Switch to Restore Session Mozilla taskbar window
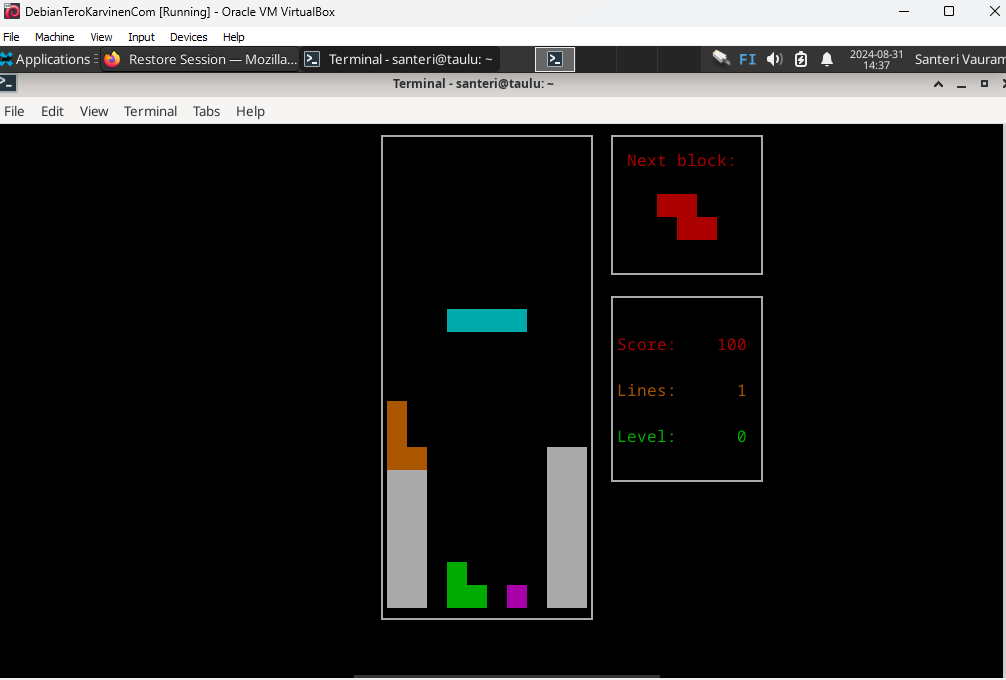 click(x=200, y=59)
